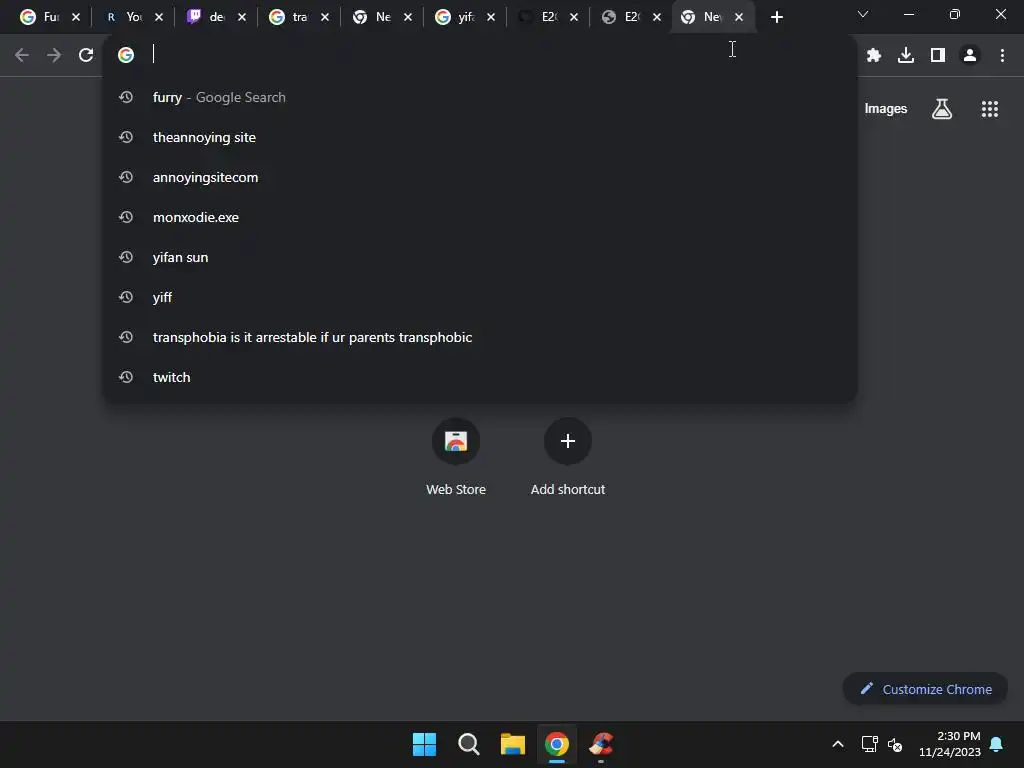
Task: Click the Customize Chrome button
Action: (x=925, y=689)
